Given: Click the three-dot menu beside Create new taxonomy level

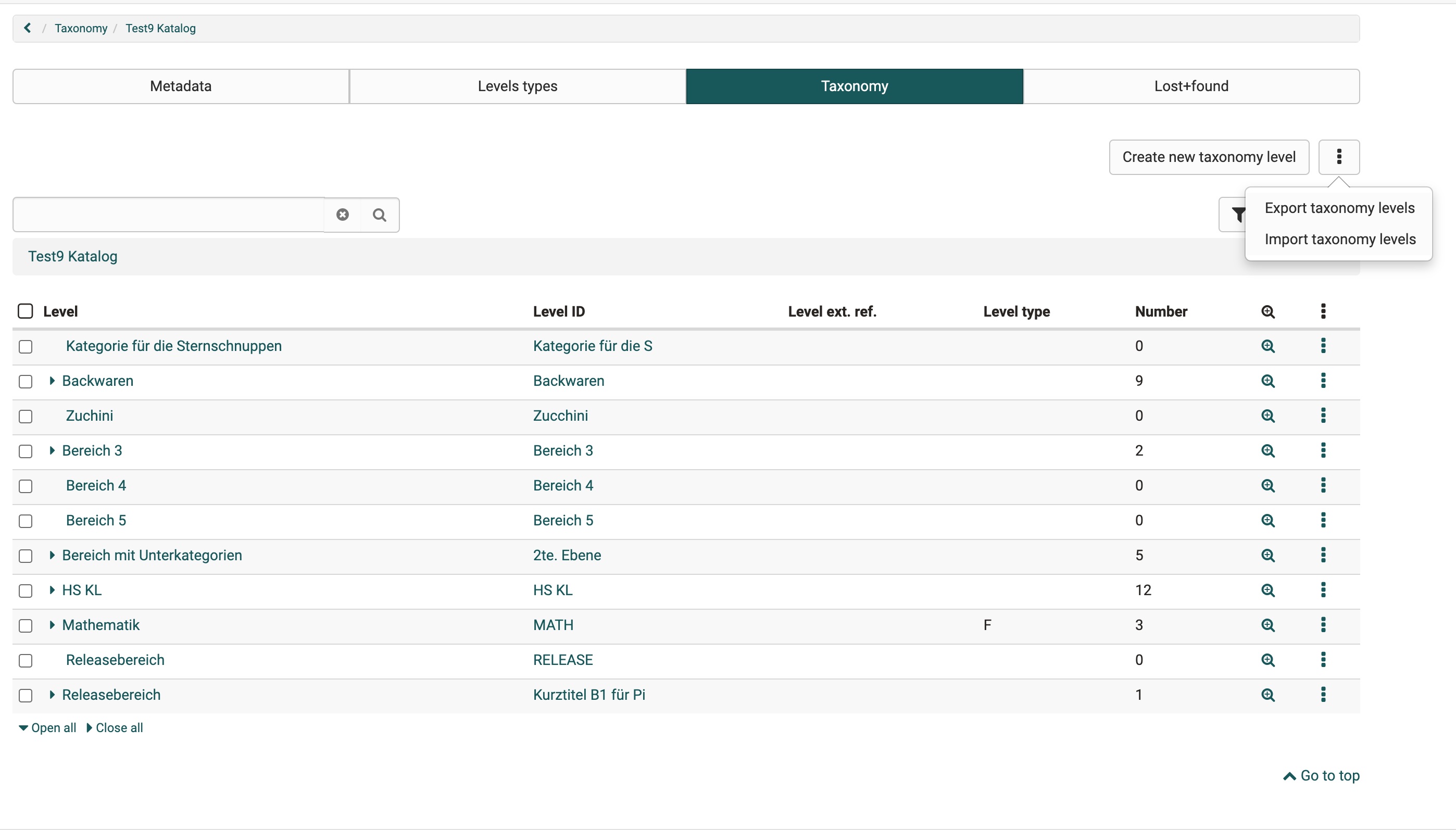Looking at the screenshot, I should pyautogui.click(x=1338, y=157).
